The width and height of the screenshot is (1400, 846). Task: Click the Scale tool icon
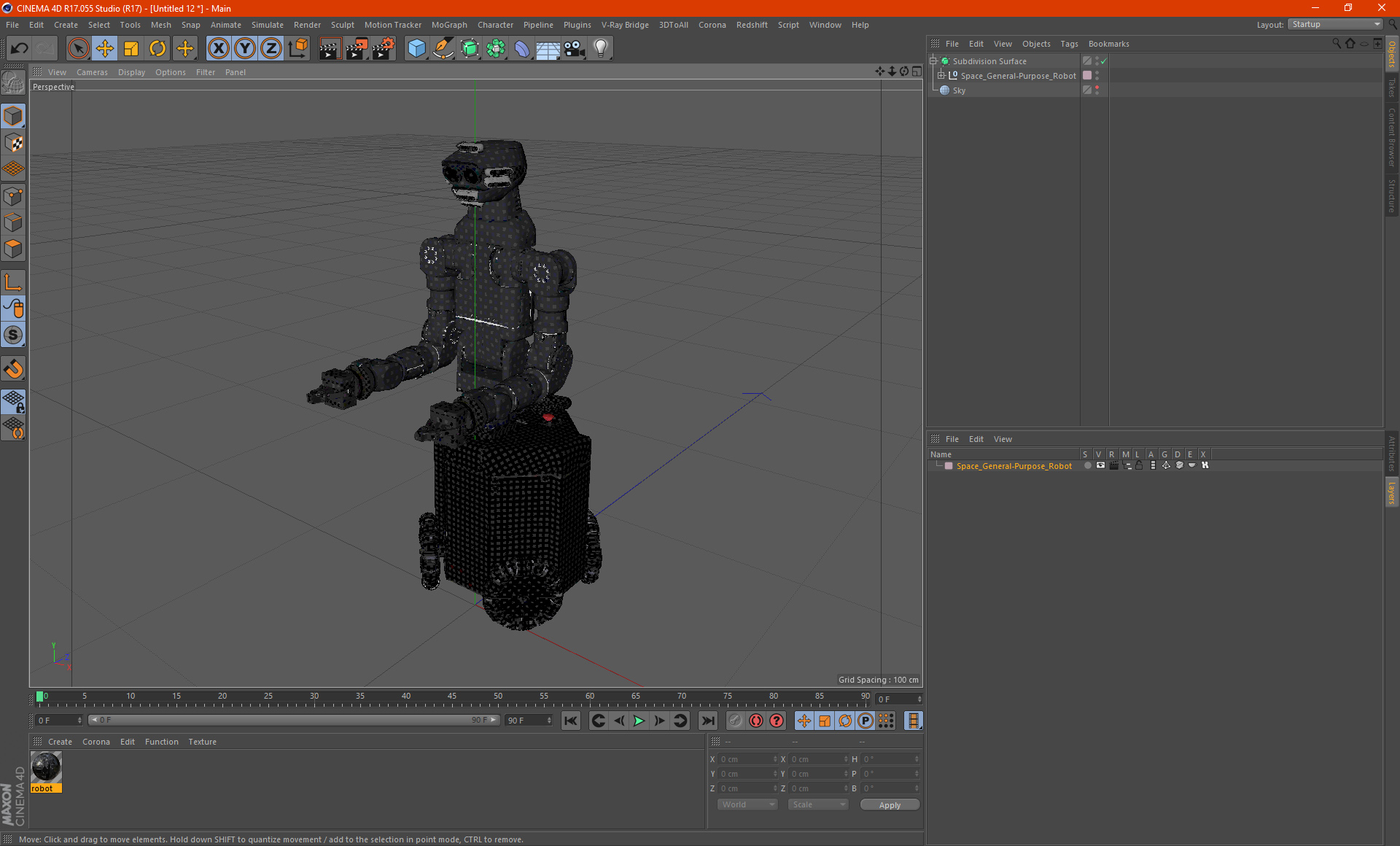[x=131, y=49]
